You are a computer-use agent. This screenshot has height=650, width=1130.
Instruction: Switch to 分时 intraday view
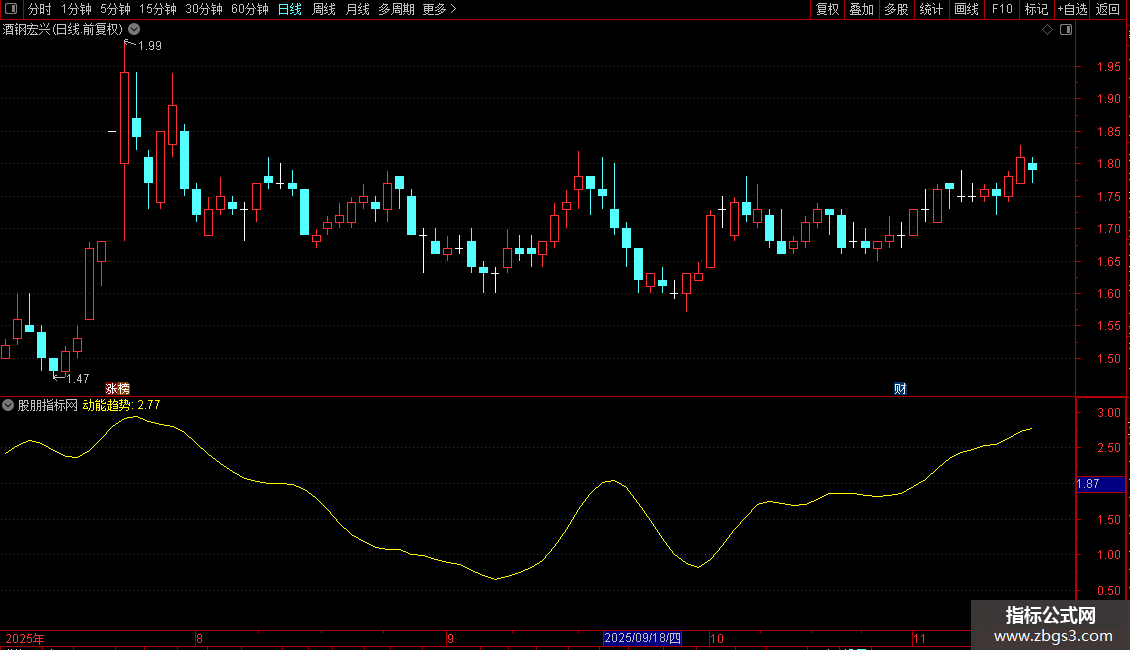point(40,9)
